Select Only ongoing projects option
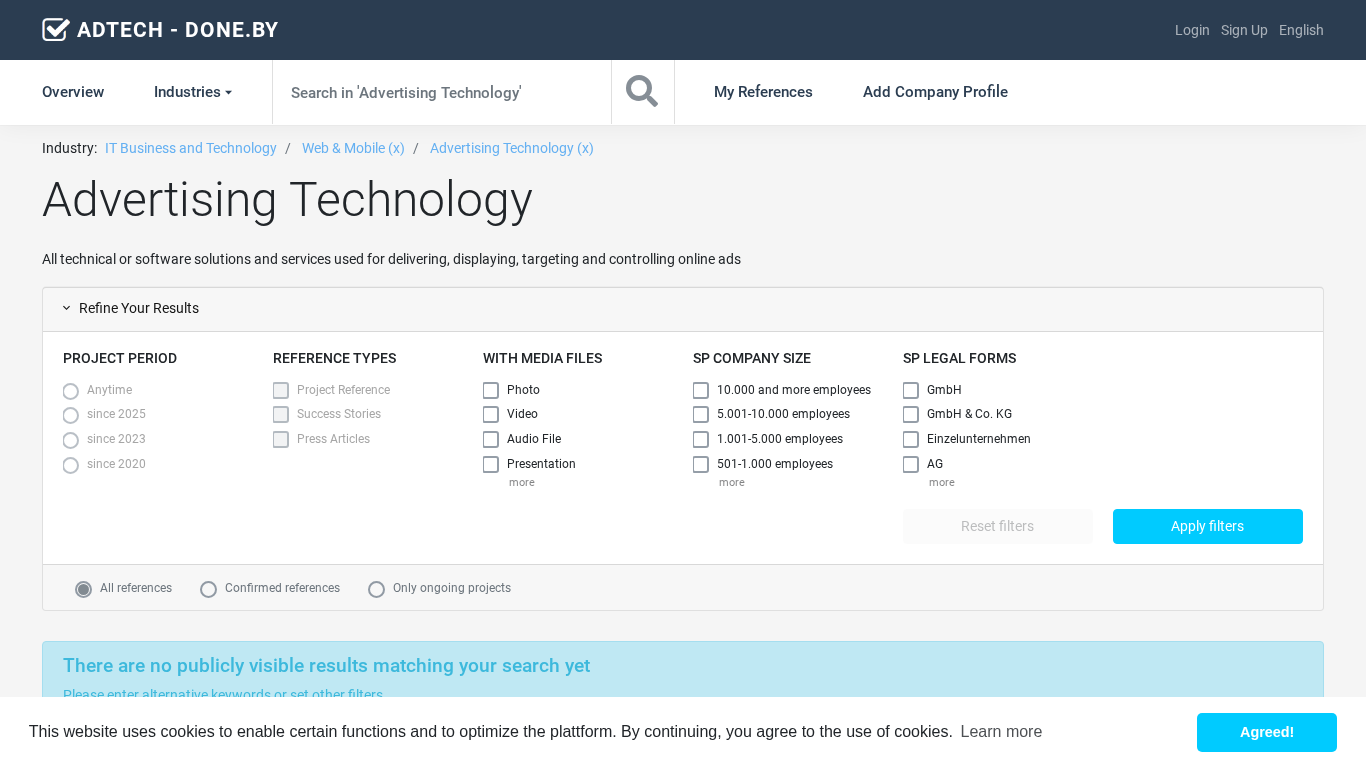The height and width of the screenshot is (768, 1366). (x=377, y=589)
